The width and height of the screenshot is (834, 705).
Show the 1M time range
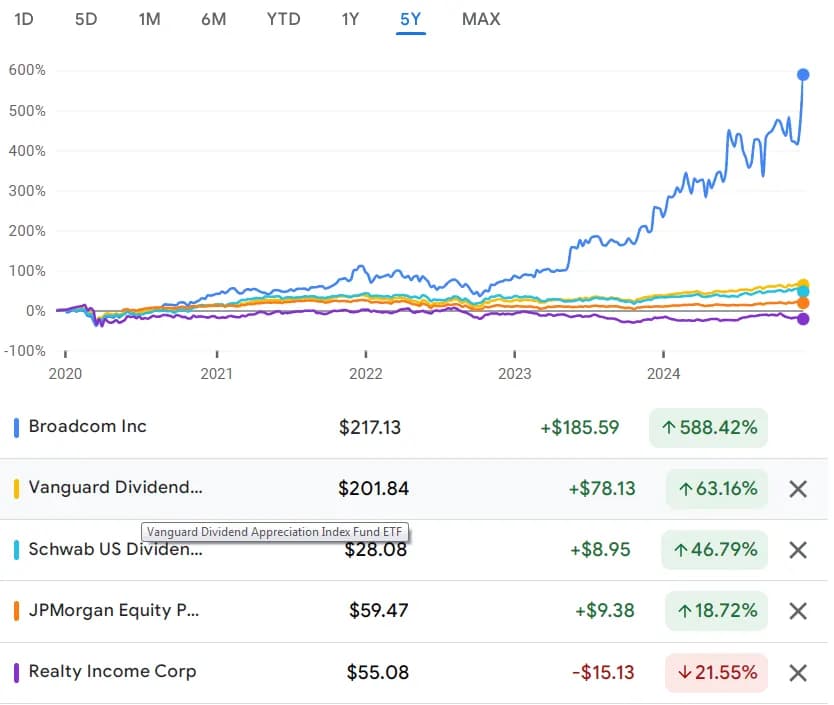click(149, 19)
